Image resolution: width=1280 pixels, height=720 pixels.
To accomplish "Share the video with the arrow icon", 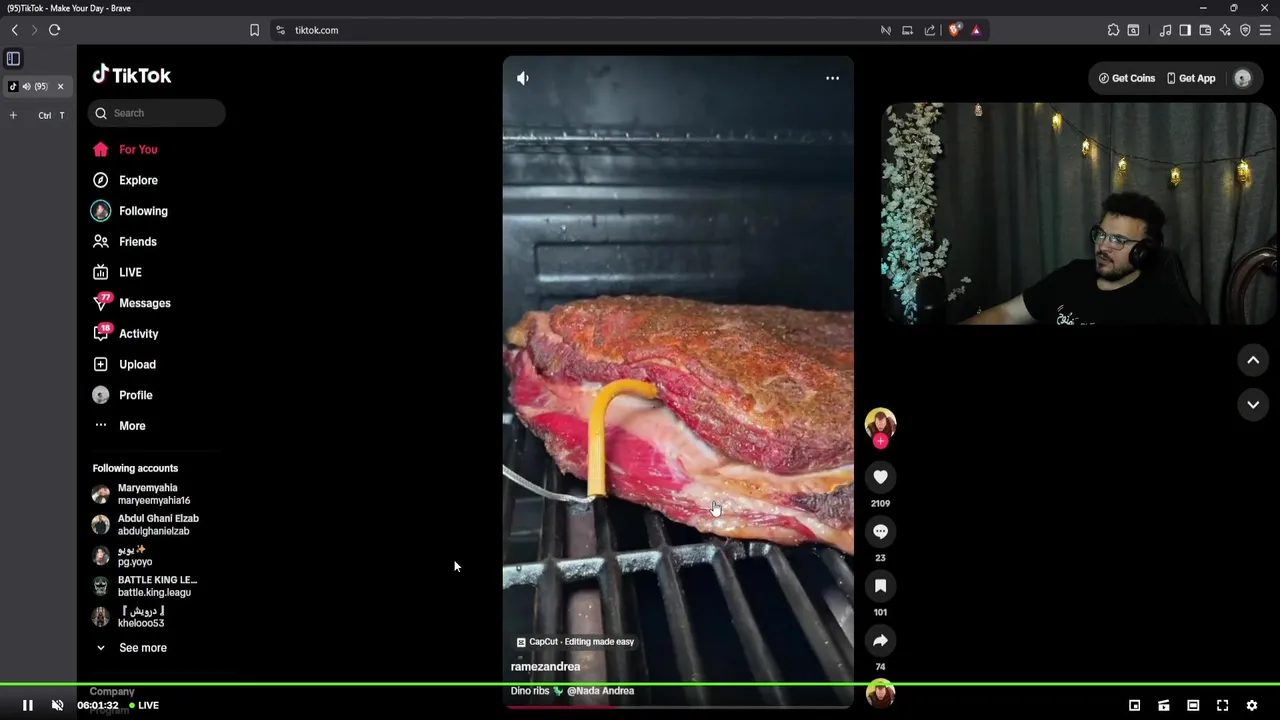I will [x=880, y=640].
